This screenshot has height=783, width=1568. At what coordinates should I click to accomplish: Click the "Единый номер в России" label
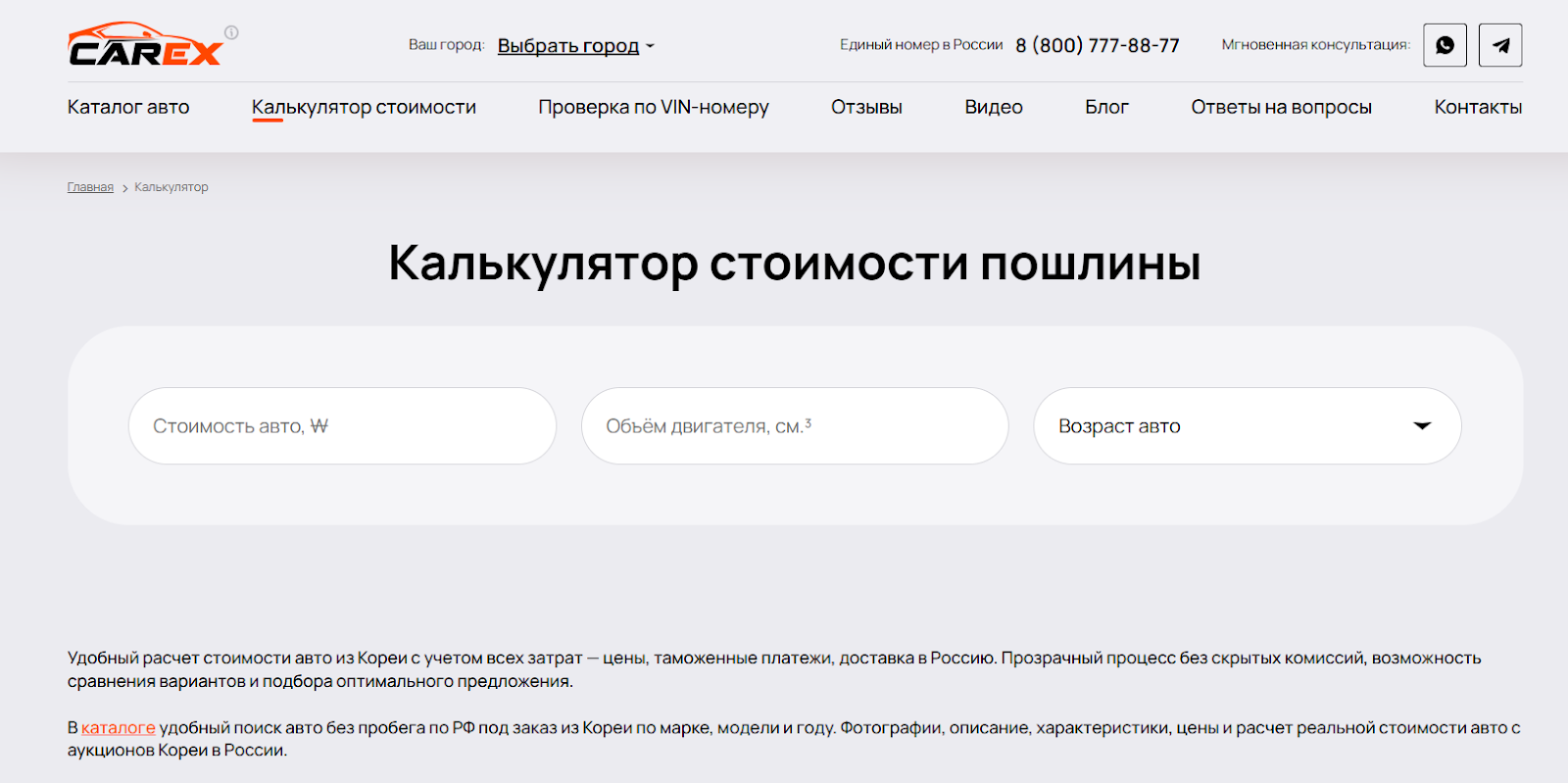pos(921,45)
